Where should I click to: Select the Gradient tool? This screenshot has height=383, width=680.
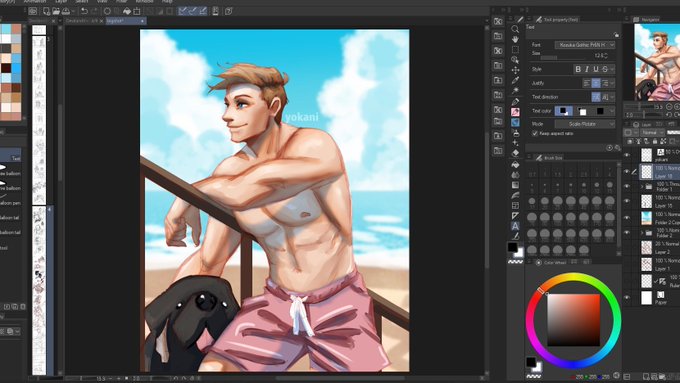(x=515, y=185)
